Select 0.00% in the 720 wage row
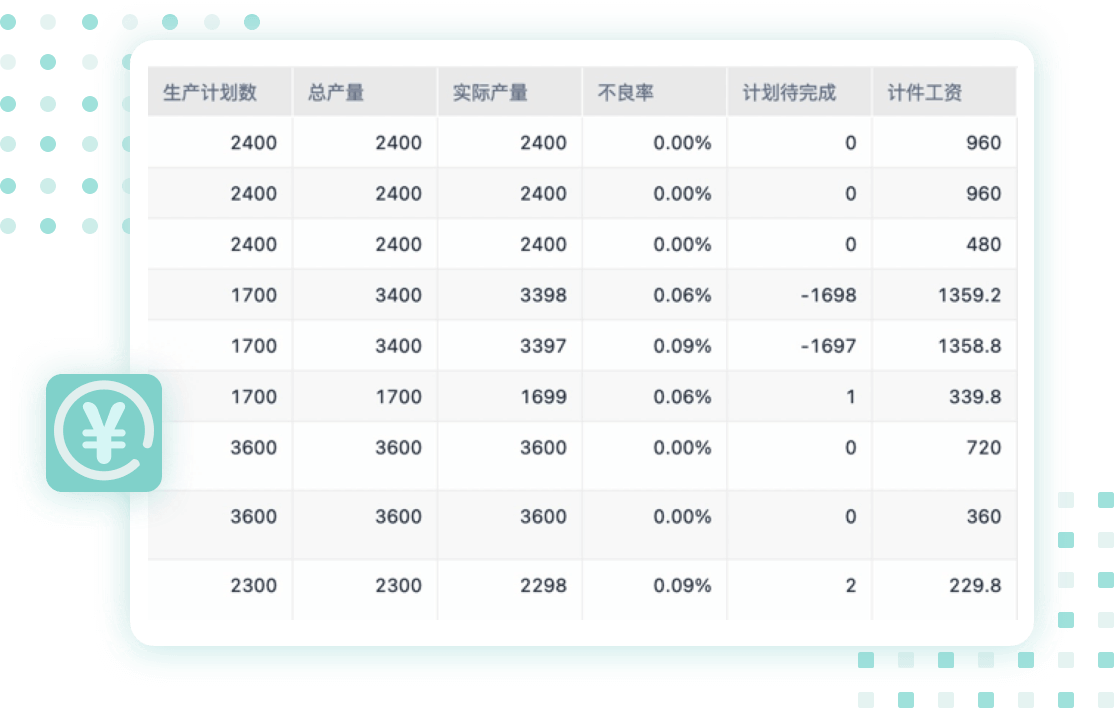The image size is (1114, 708). [655, 455]
